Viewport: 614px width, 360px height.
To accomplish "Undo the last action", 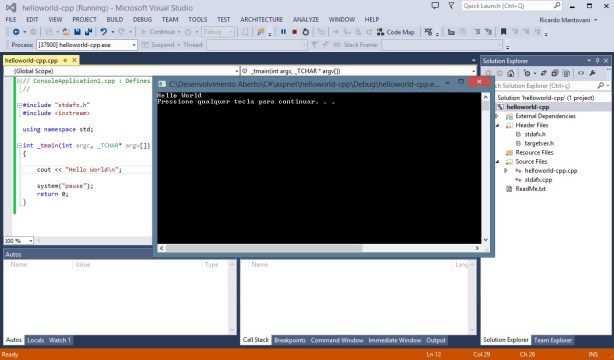I will tap(103, 32).
